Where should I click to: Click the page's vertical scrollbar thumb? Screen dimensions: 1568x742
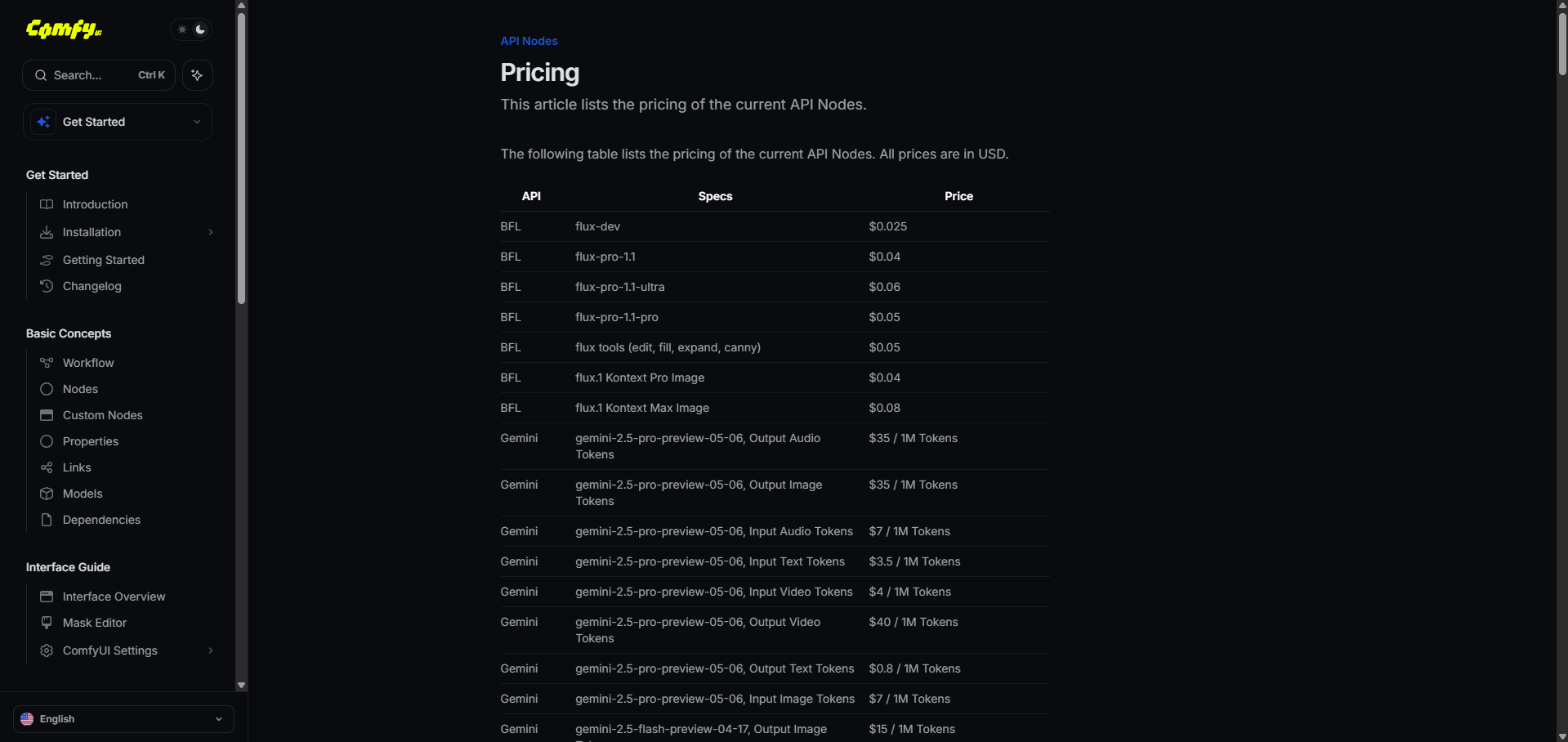click(x=1562, y=45)
